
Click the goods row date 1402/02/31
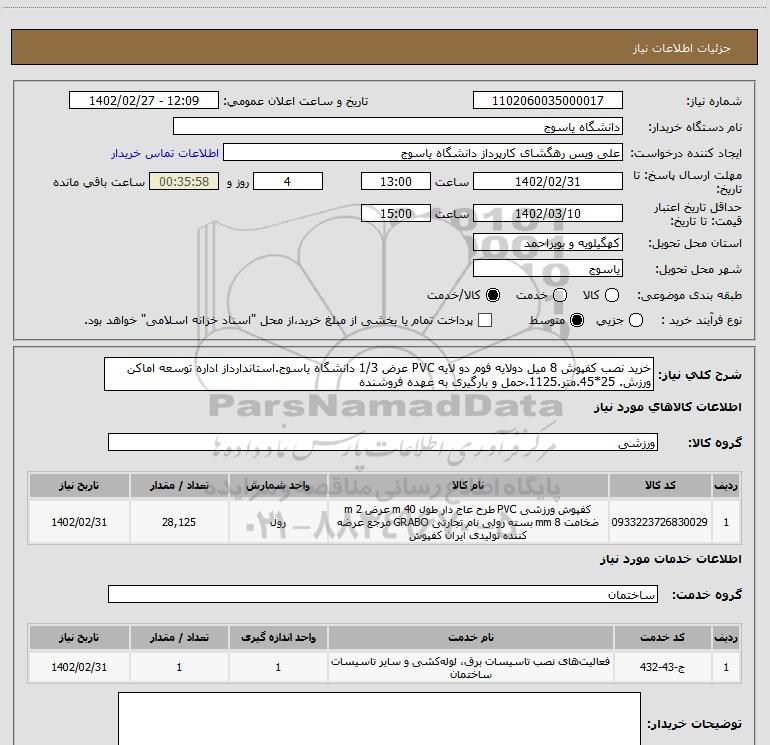[x=79, y=522]
